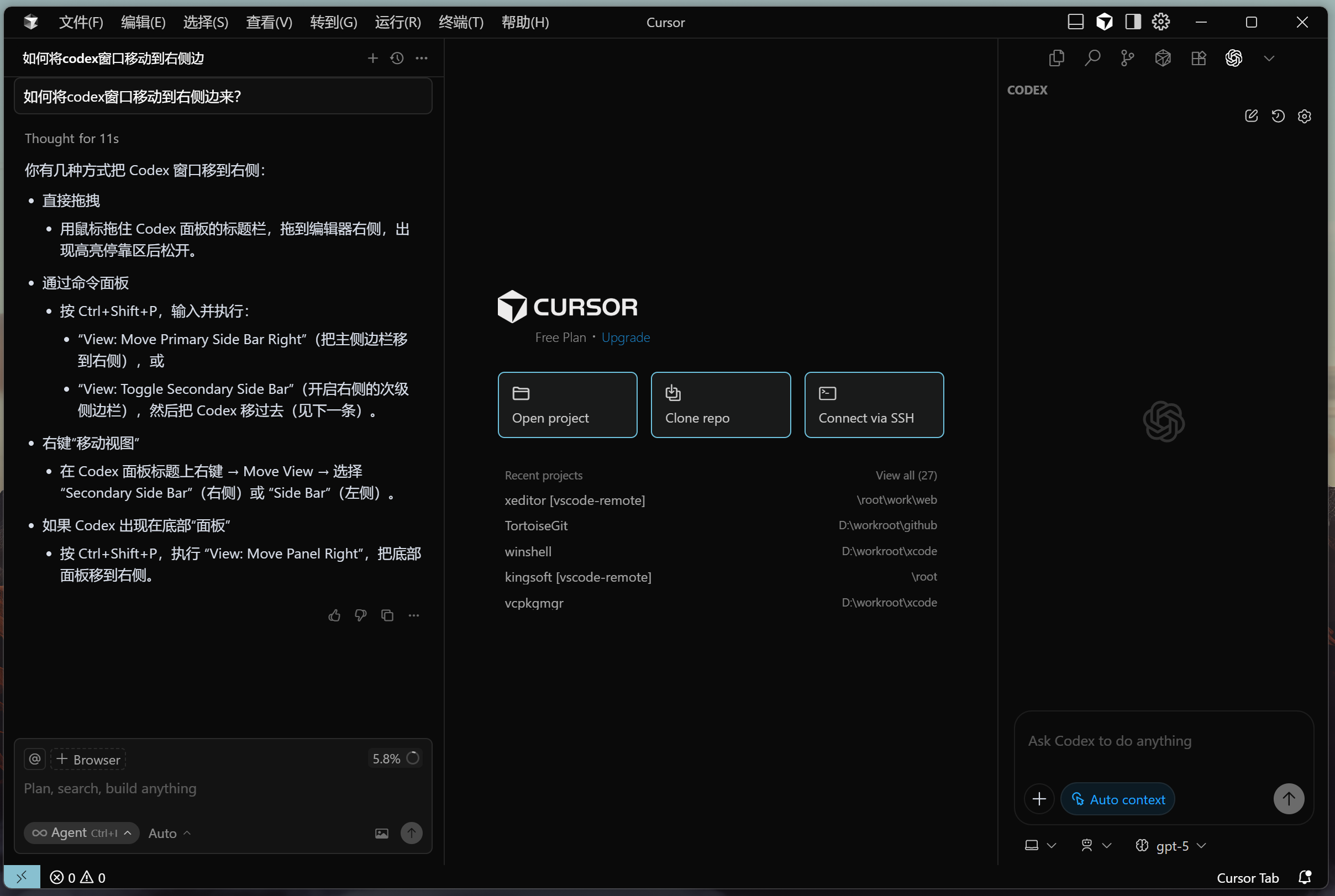Open the 查看(V) menu
The width and height of the screenshot is (1335, 896).
[269, 22]
